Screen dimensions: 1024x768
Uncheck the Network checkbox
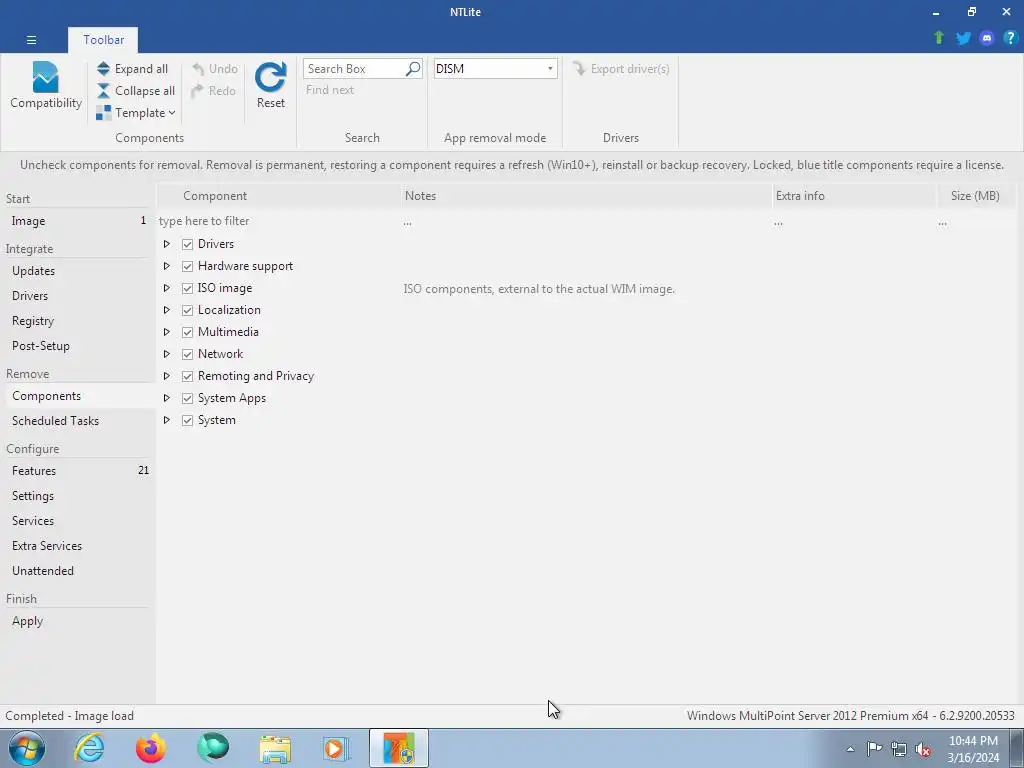(187, 354)
